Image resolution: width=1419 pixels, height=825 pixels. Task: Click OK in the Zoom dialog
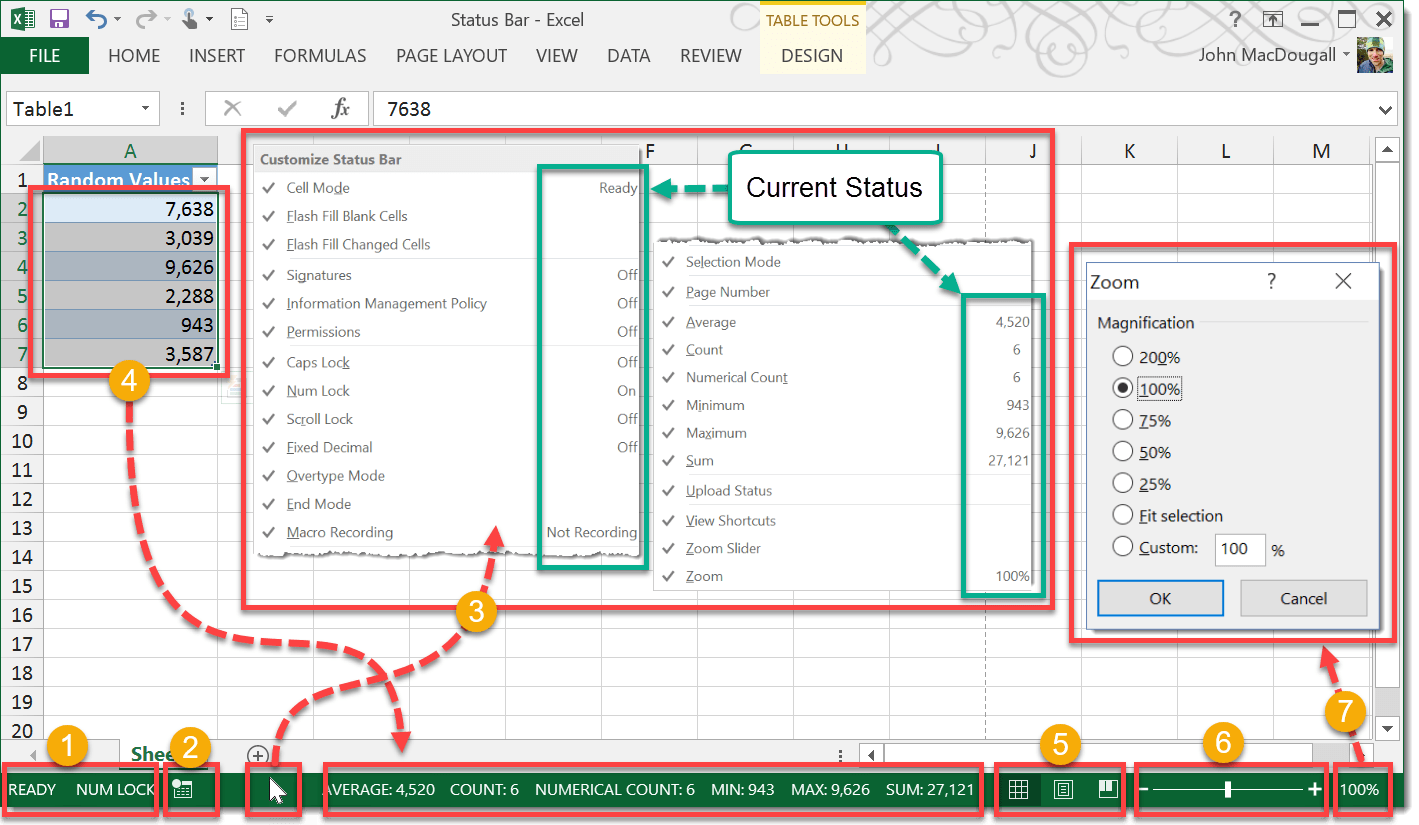tap(1160, 596)
